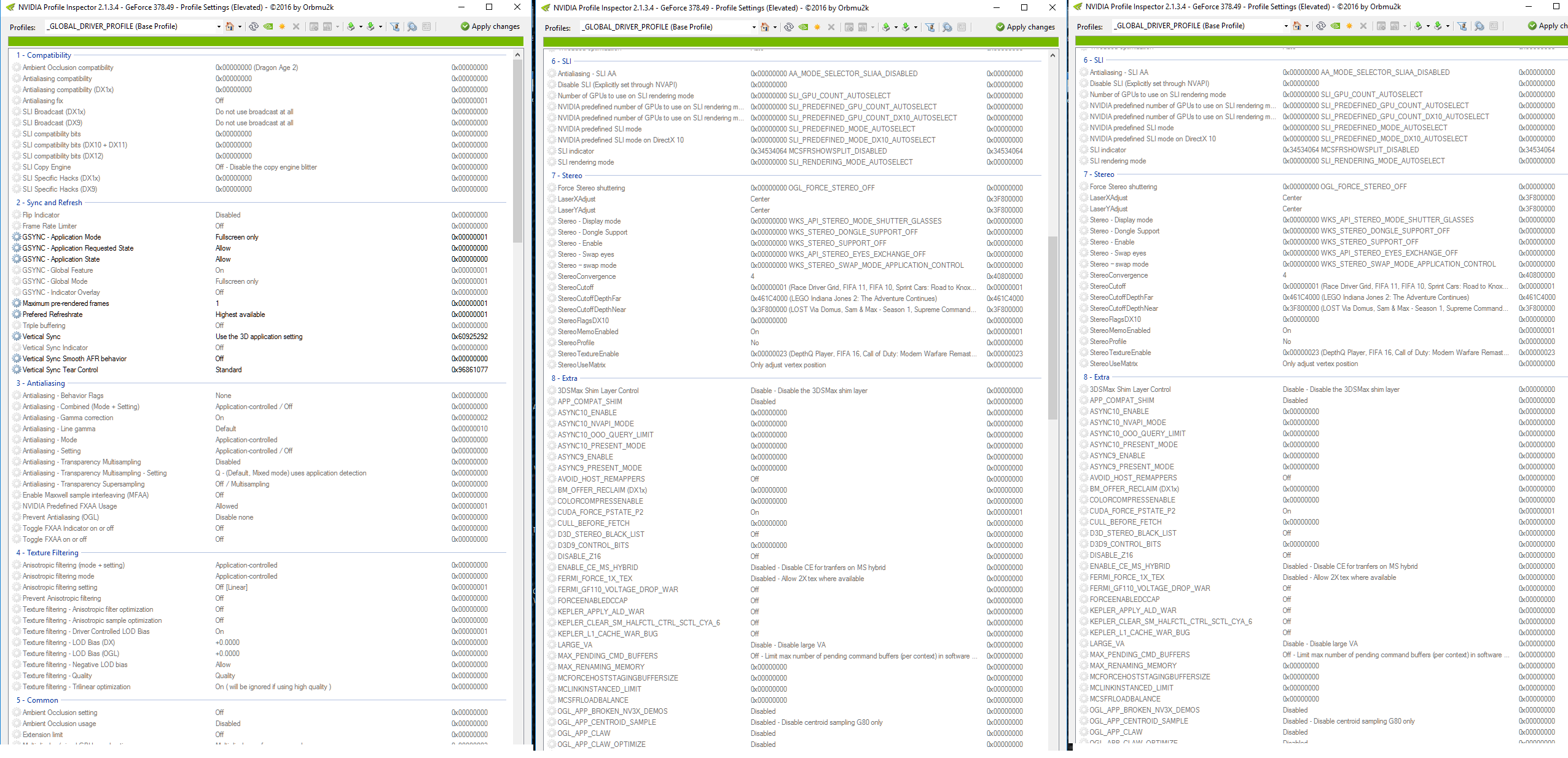Open import options arrow in the right window

click(1448, 26)
